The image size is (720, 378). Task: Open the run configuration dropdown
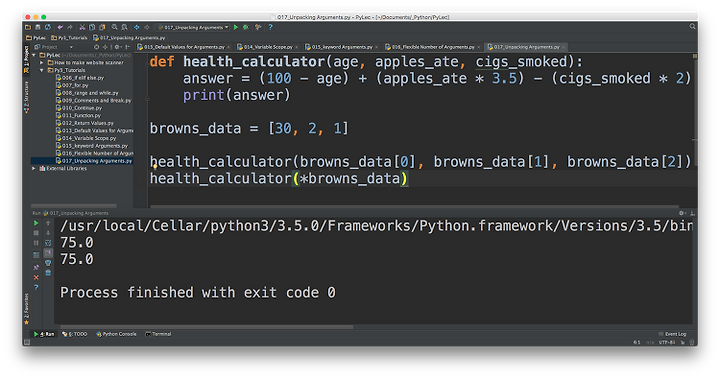coord(193,27)
